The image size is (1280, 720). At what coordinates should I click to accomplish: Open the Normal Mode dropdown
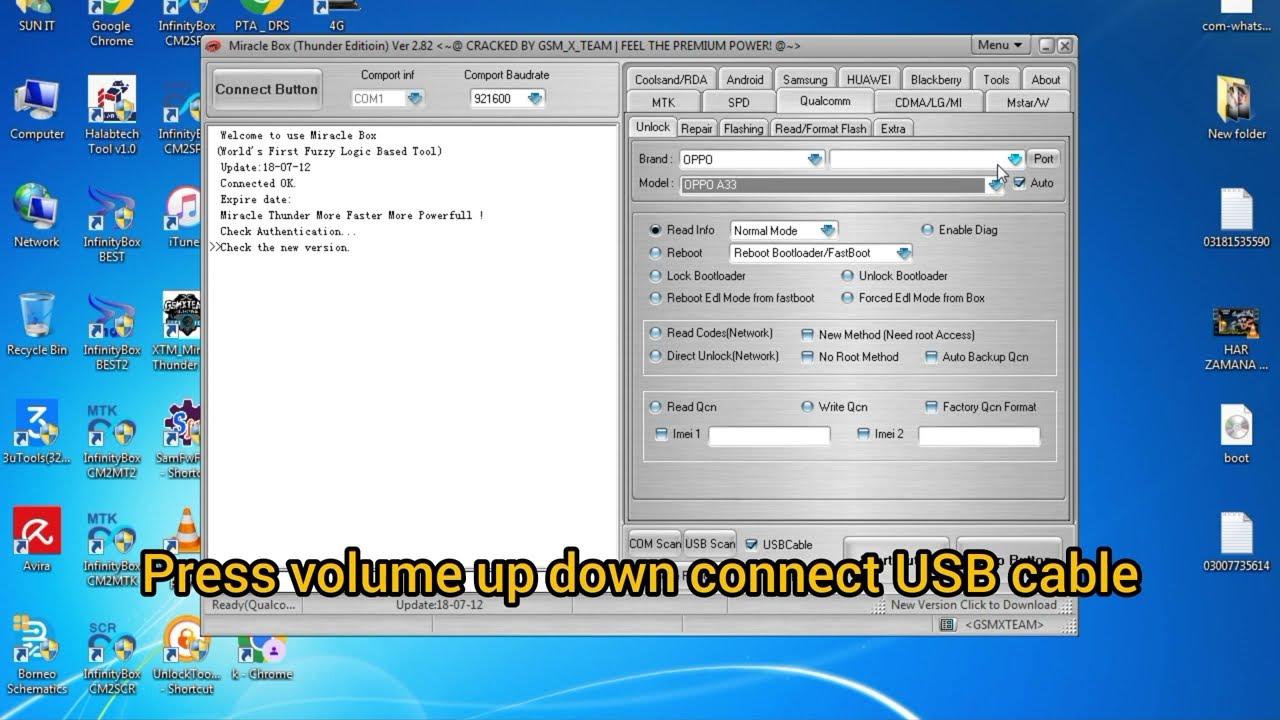click(x=828, y=230)
